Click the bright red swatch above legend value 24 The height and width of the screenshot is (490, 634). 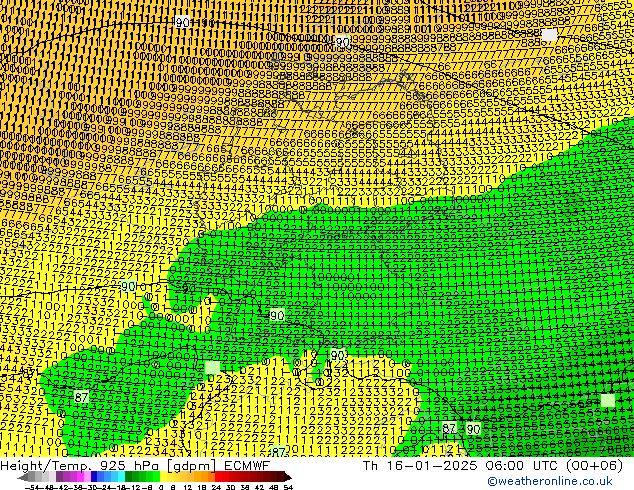click(x=218, y=477)
